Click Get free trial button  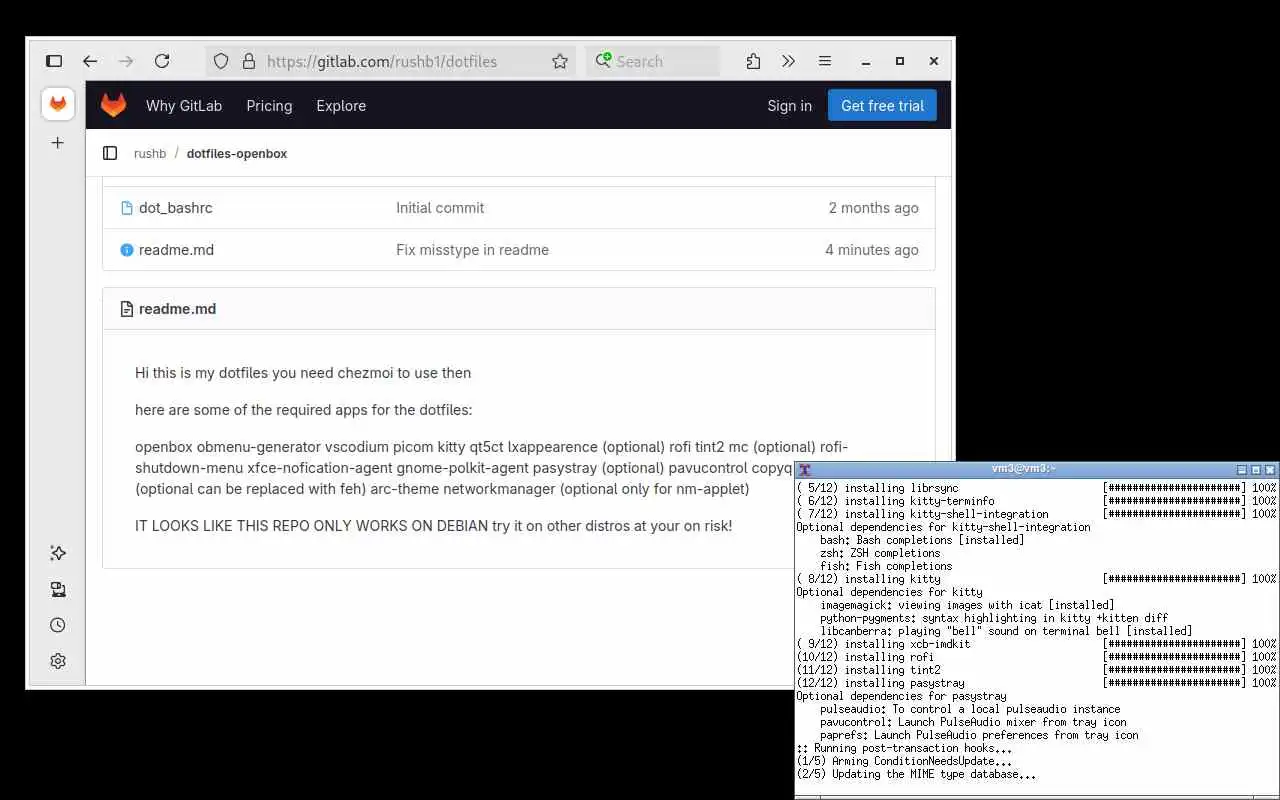882,106
